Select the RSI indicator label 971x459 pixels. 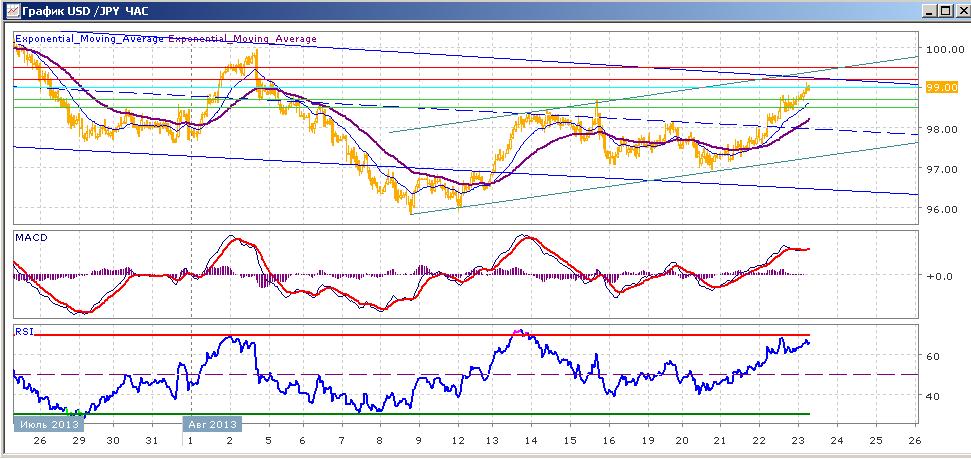pos(24,331)
